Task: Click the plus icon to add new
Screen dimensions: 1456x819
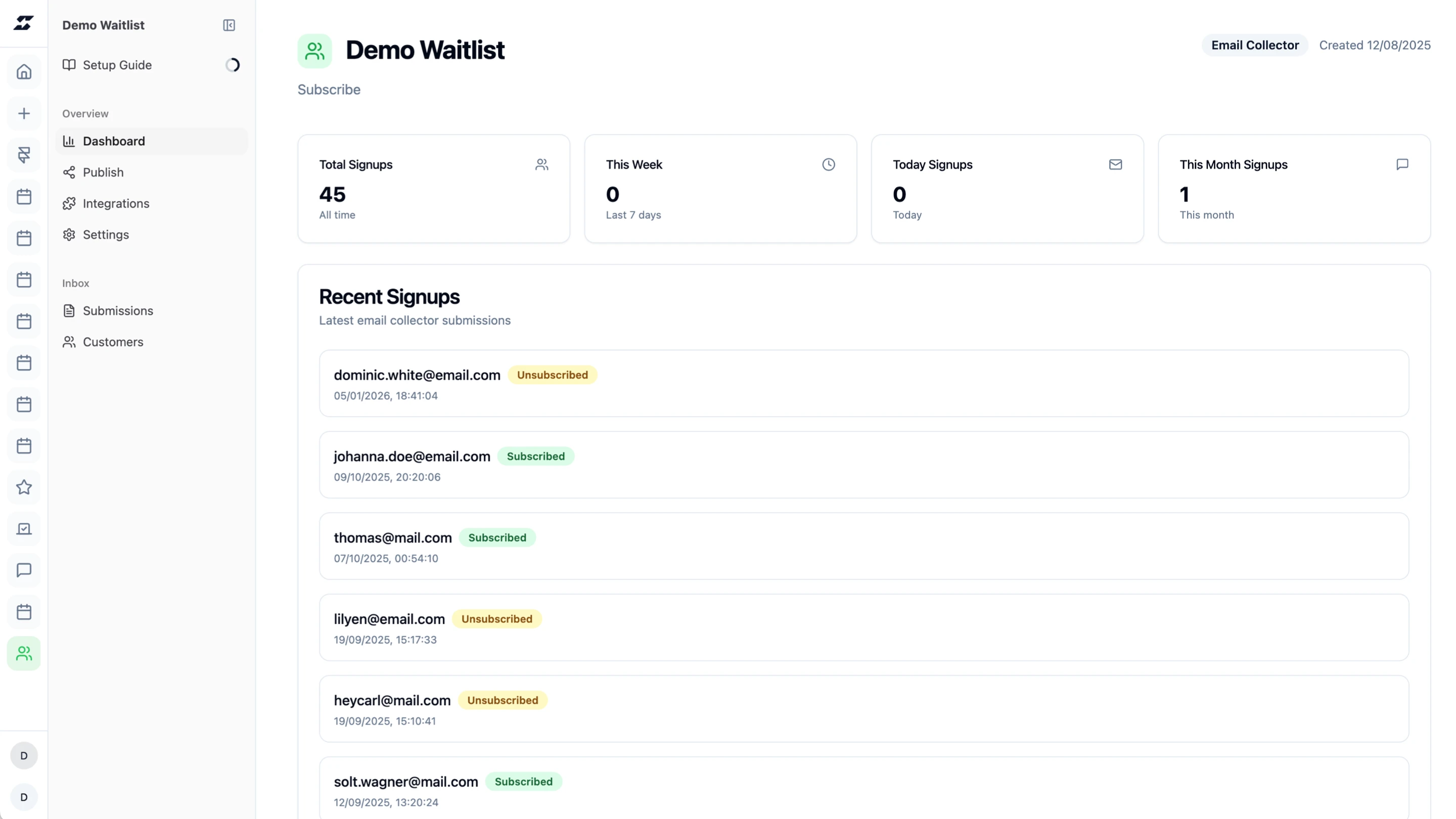Action: [24, 114]
